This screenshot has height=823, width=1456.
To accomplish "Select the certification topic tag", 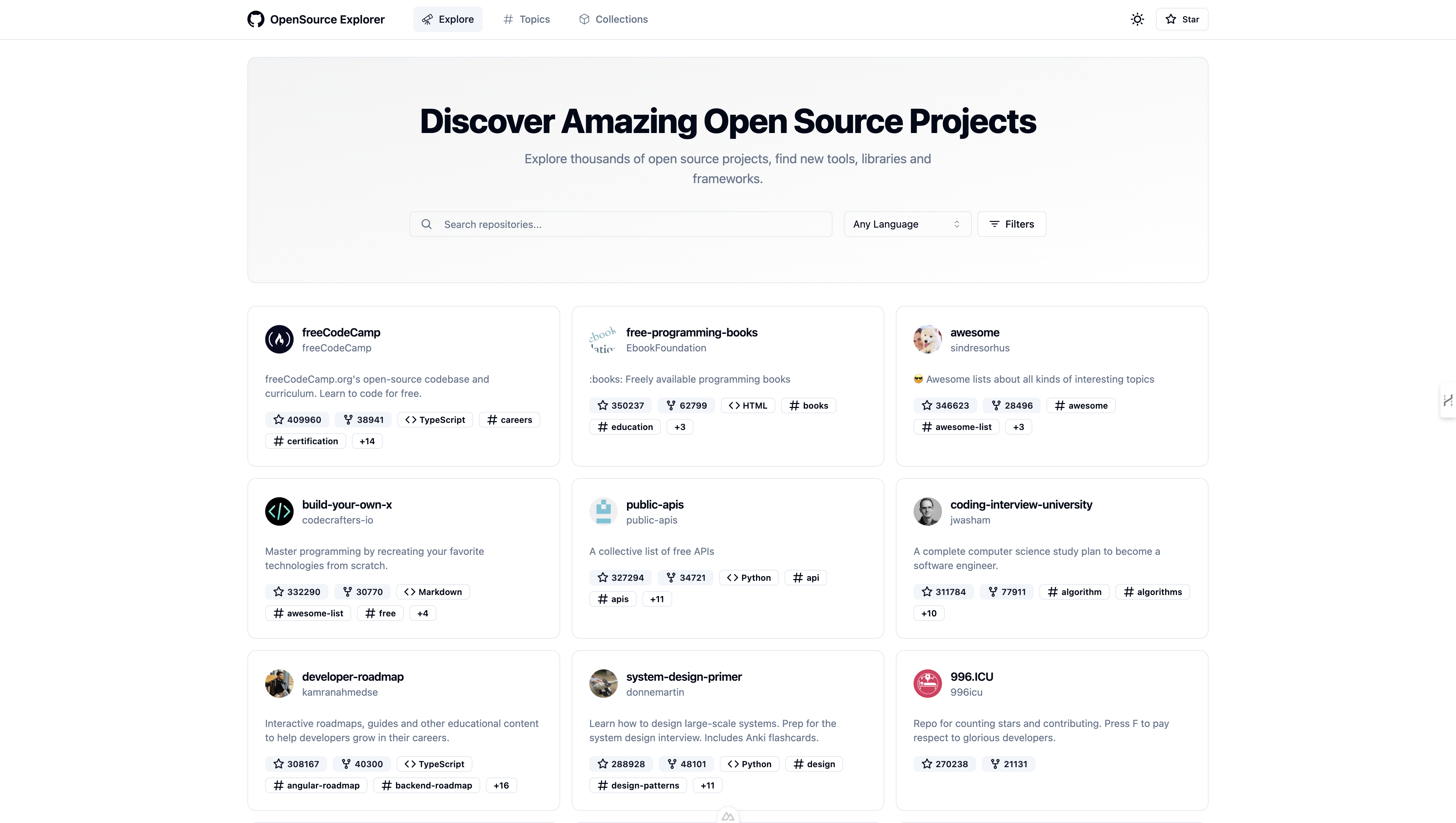I will pyautogui.click(x=305, y=441).
